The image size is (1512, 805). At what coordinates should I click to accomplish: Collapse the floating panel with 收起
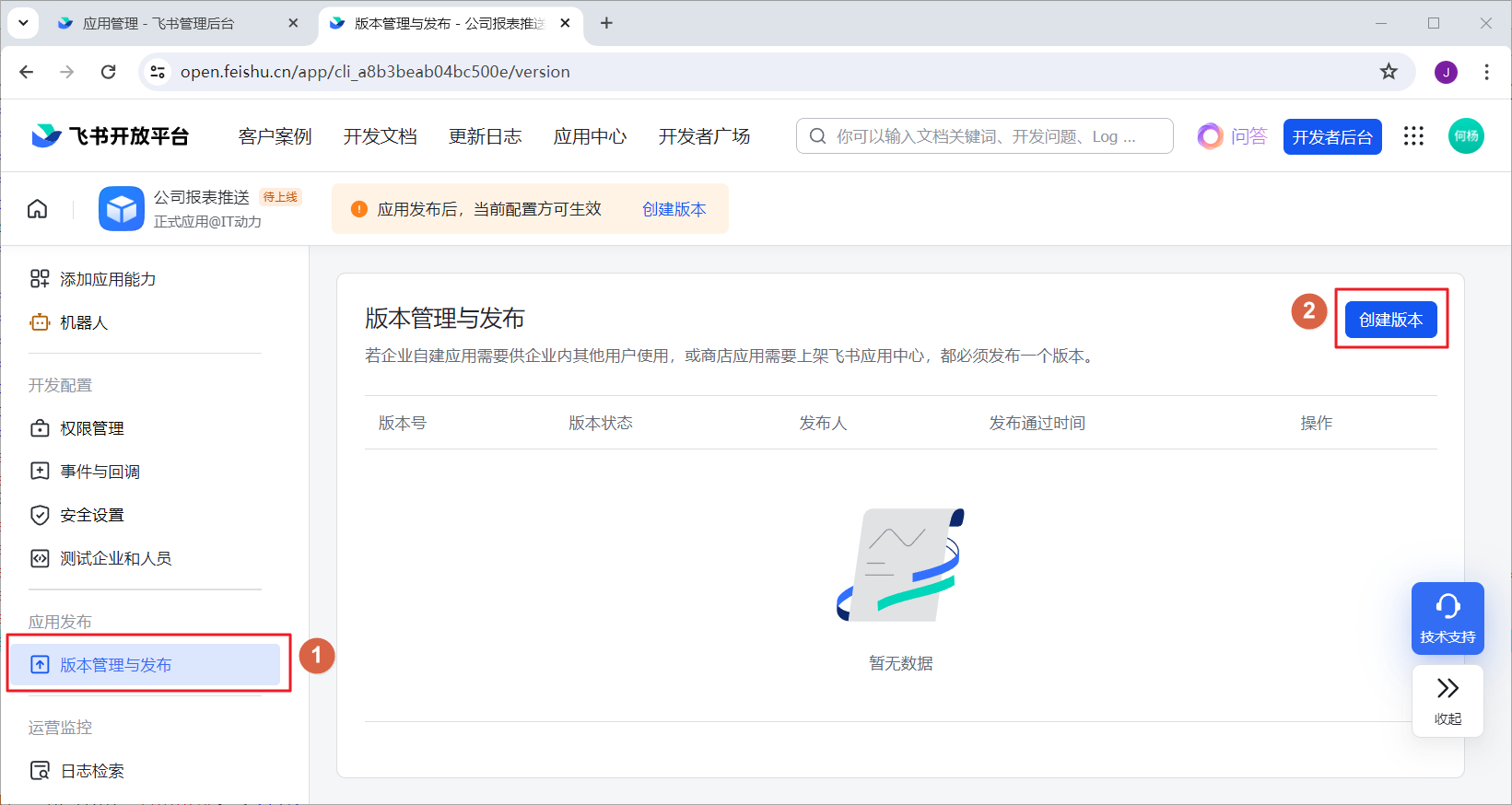(x=1447, y=700)
